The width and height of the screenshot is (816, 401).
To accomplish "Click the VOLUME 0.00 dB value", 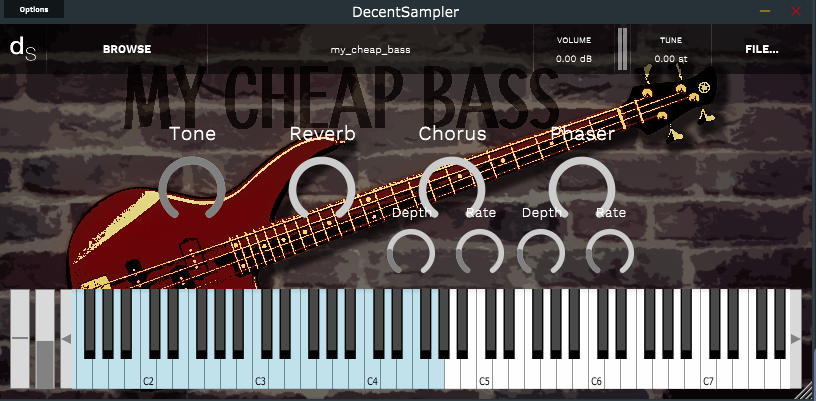I will (x=574, y=59).
